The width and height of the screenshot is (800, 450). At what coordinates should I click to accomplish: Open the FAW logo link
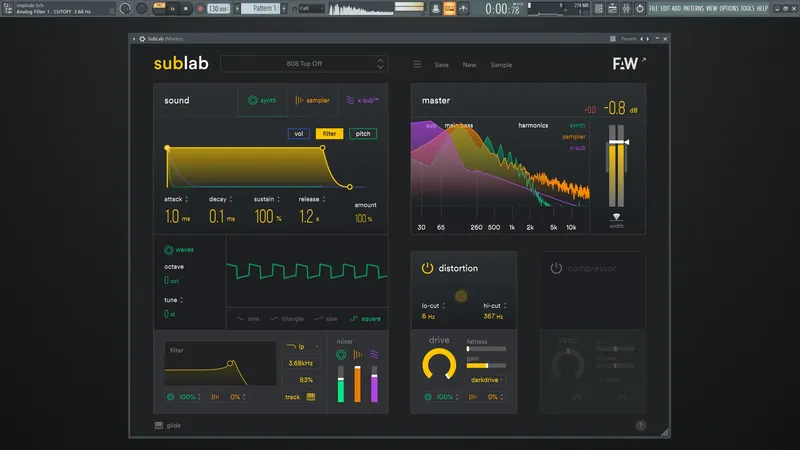(x=629, y=63)
